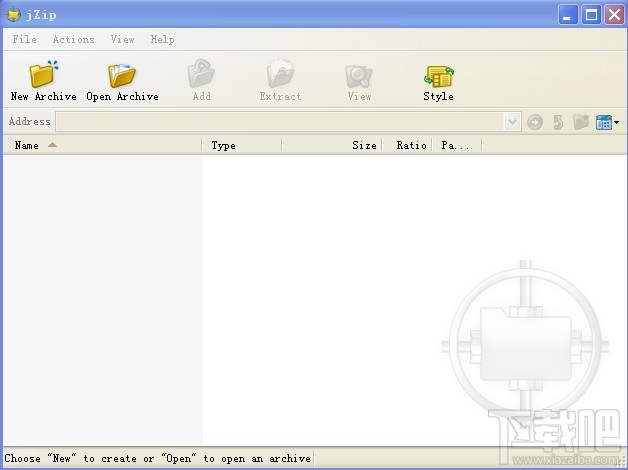Open the view mode dropdown icon
The image size is (628, 470).
tap(607, 122)
